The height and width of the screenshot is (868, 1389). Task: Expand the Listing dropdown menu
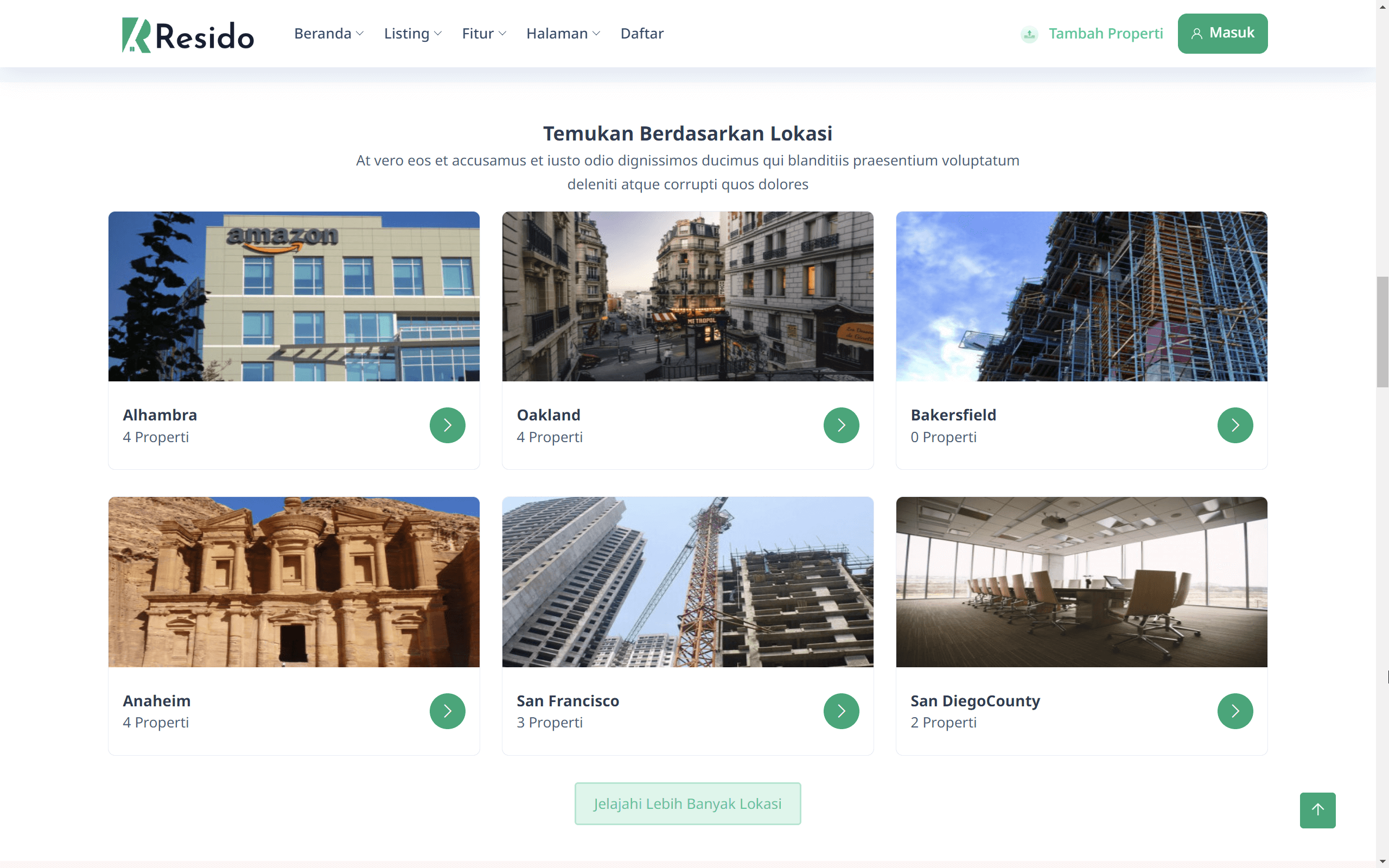tap(412, 34)
